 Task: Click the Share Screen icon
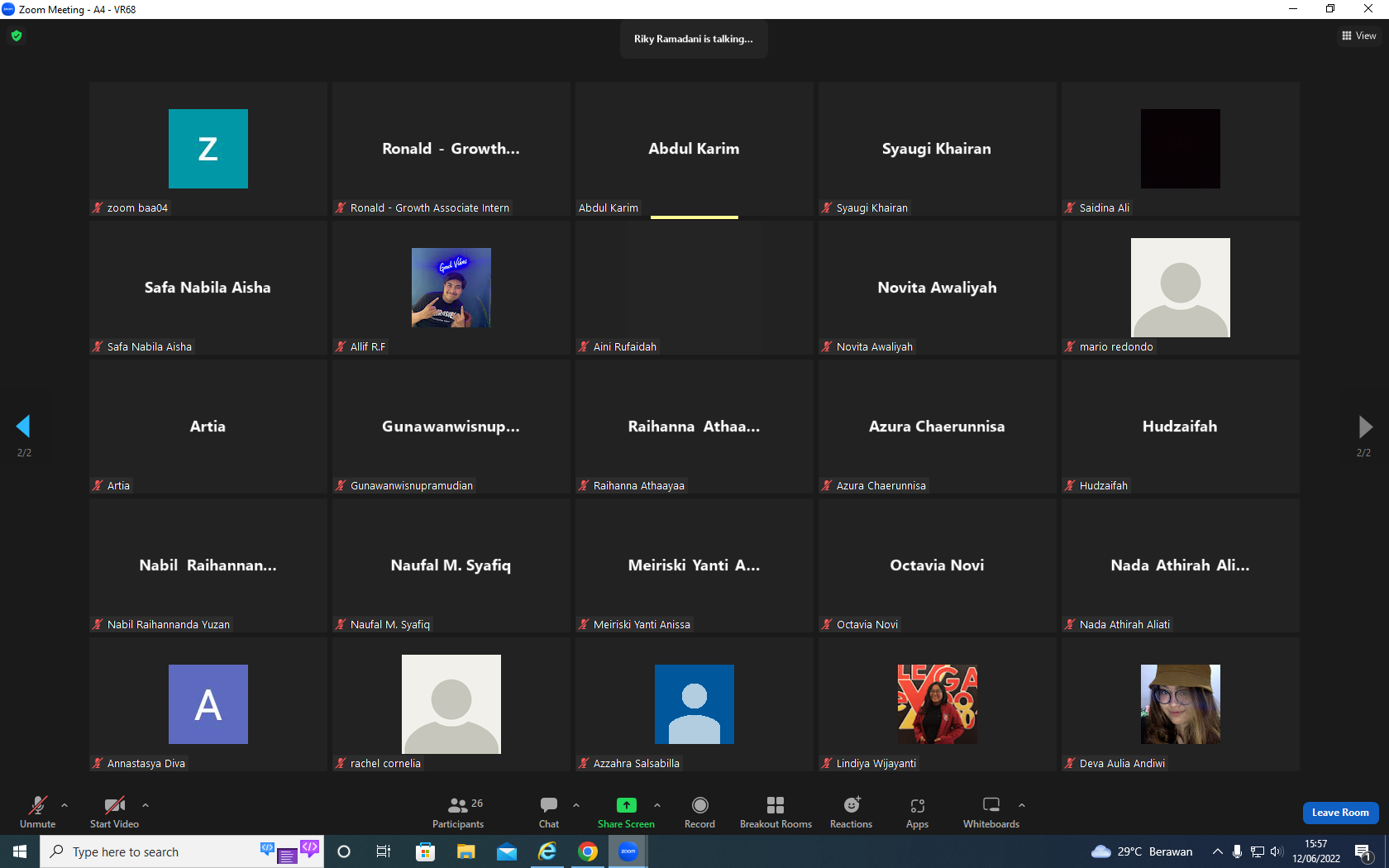point(626,805)
